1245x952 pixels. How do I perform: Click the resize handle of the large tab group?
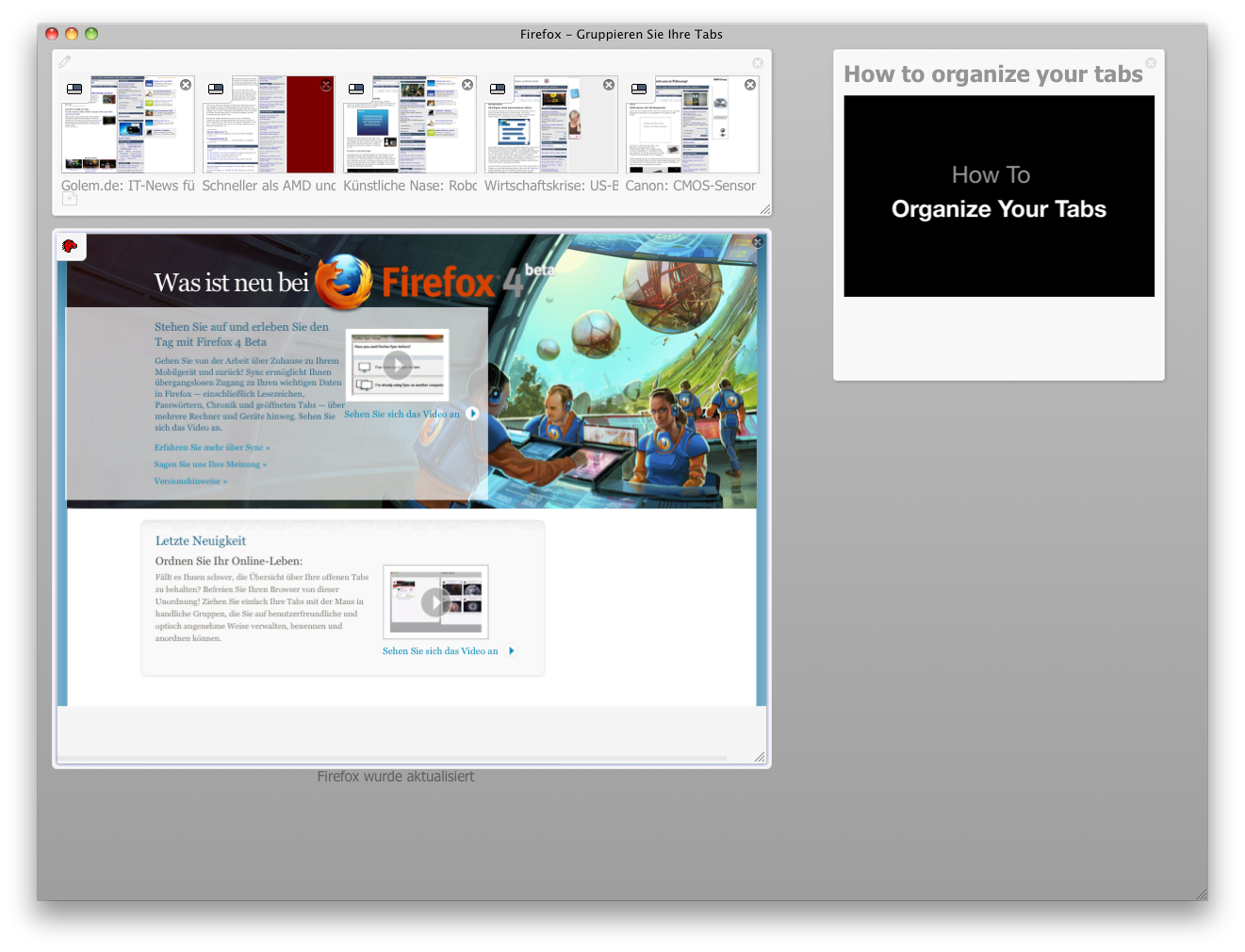point(762,755)
